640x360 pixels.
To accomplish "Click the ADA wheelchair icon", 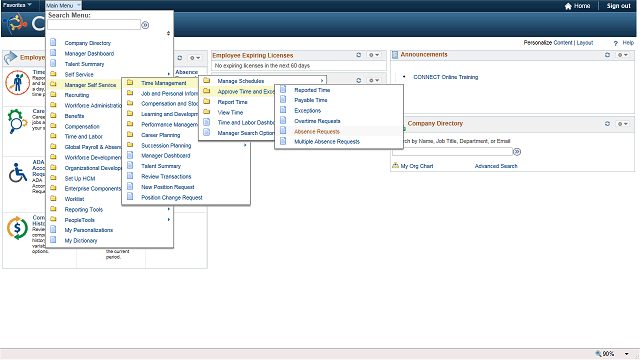I will (18, 173).
